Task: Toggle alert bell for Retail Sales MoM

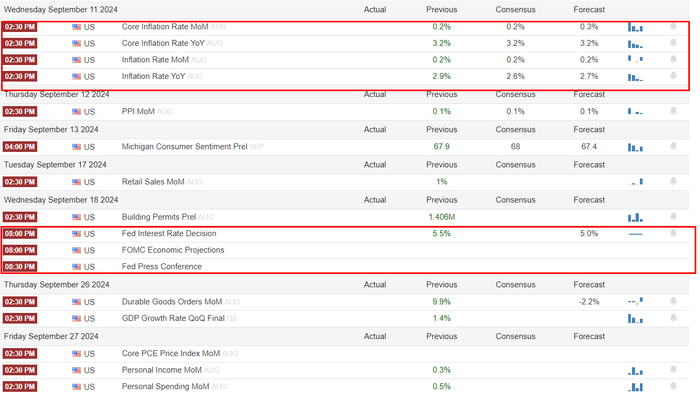Action: pos(673,181)
